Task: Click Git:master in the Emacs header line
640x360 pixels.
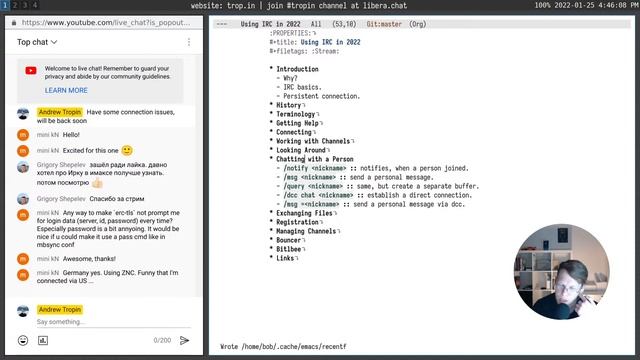Action: click(x=384, y=24)
